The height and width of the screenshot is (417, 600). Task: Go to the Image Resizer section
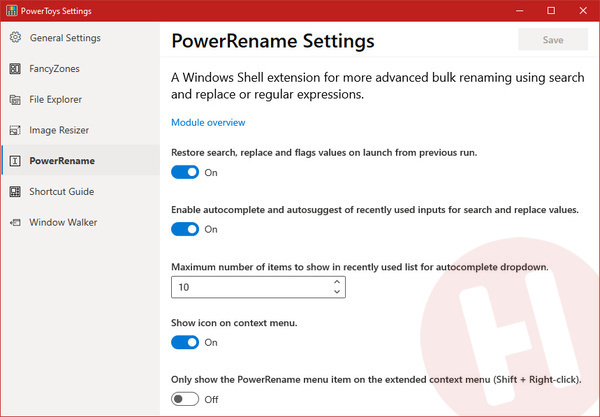click(59, 130)
